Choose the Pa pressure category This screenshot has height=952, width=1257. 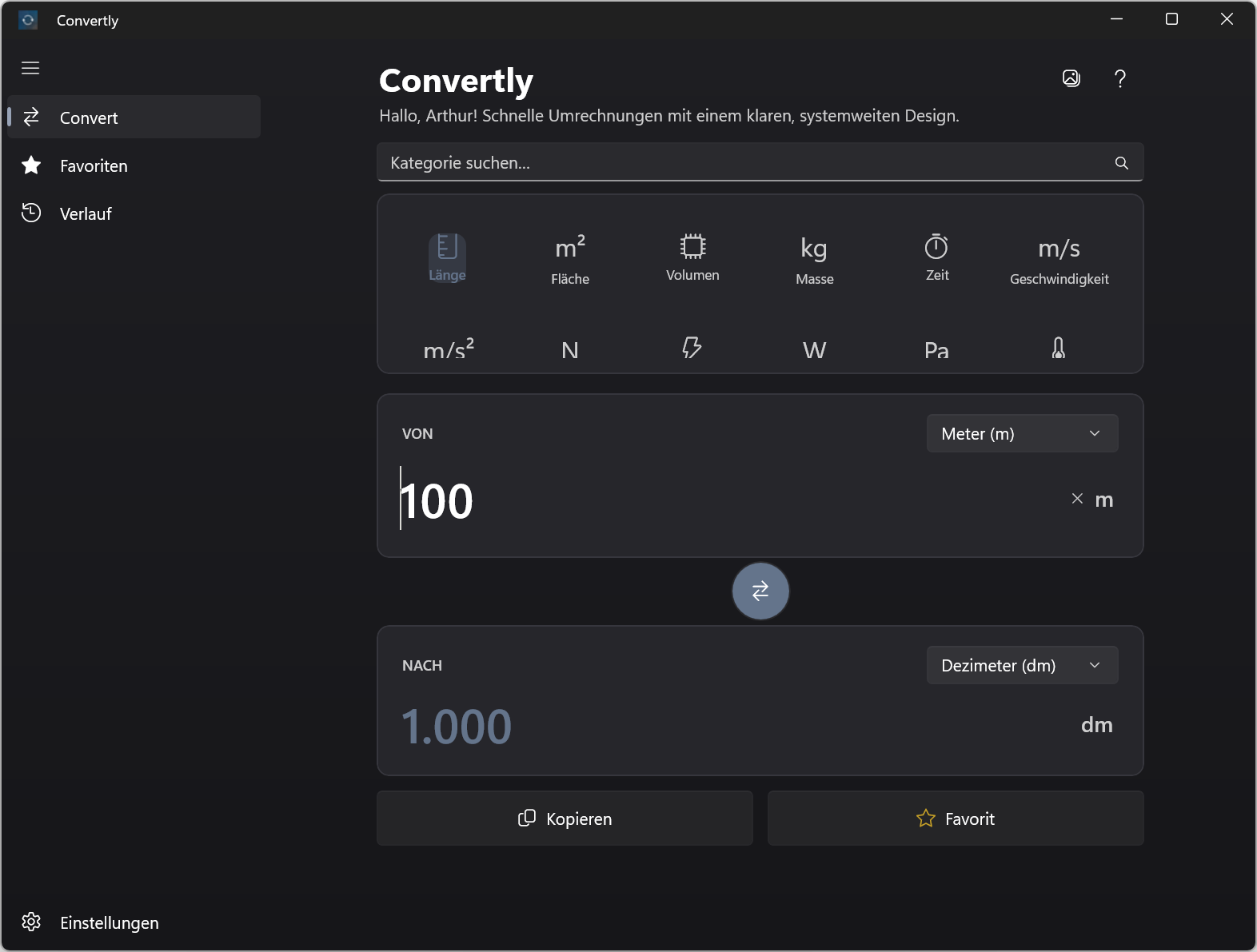pos(936,349)
